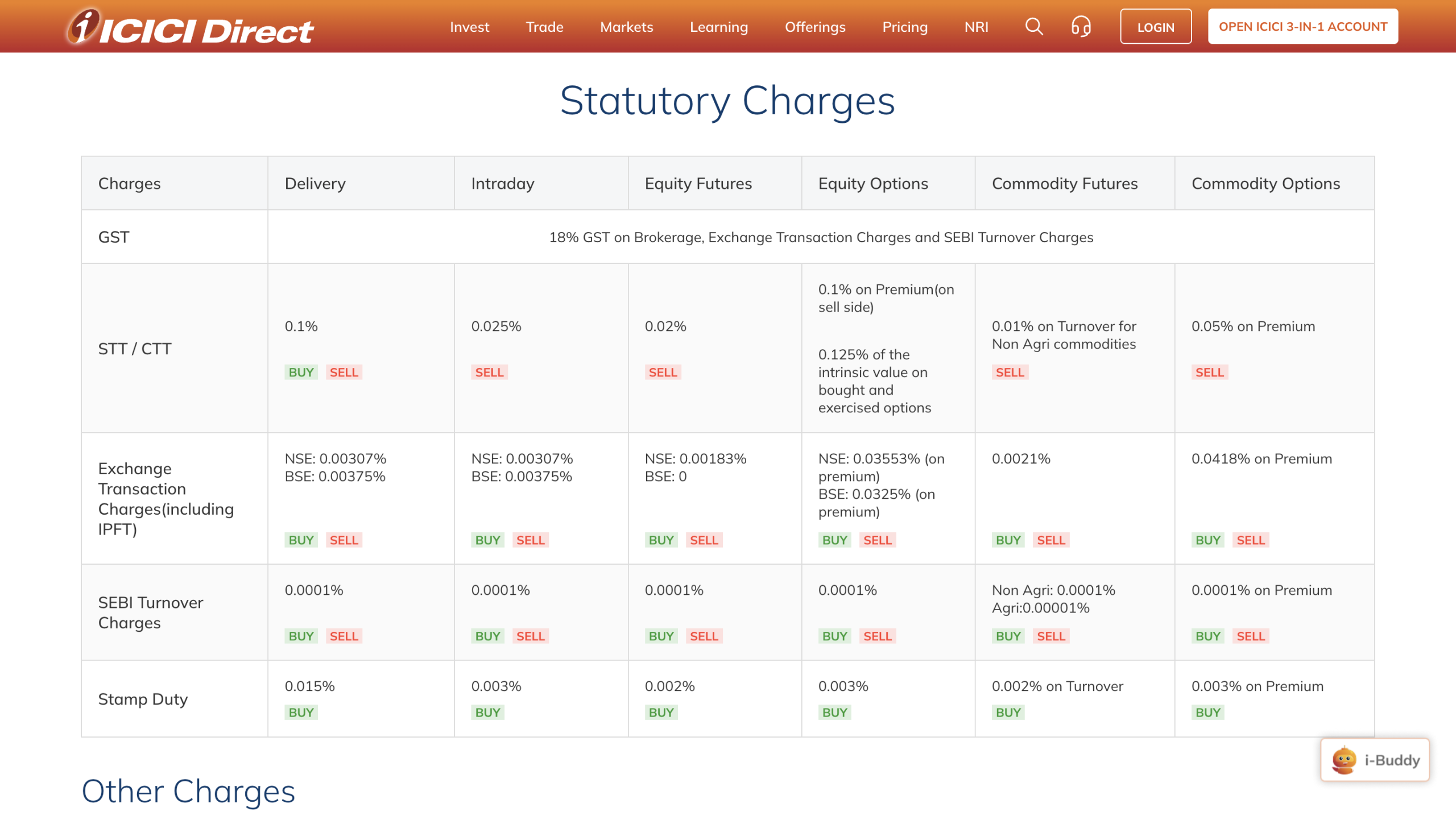1456x824 pixels.
Task: Click the LOGIN button
Action: [x=1155, y=27]
